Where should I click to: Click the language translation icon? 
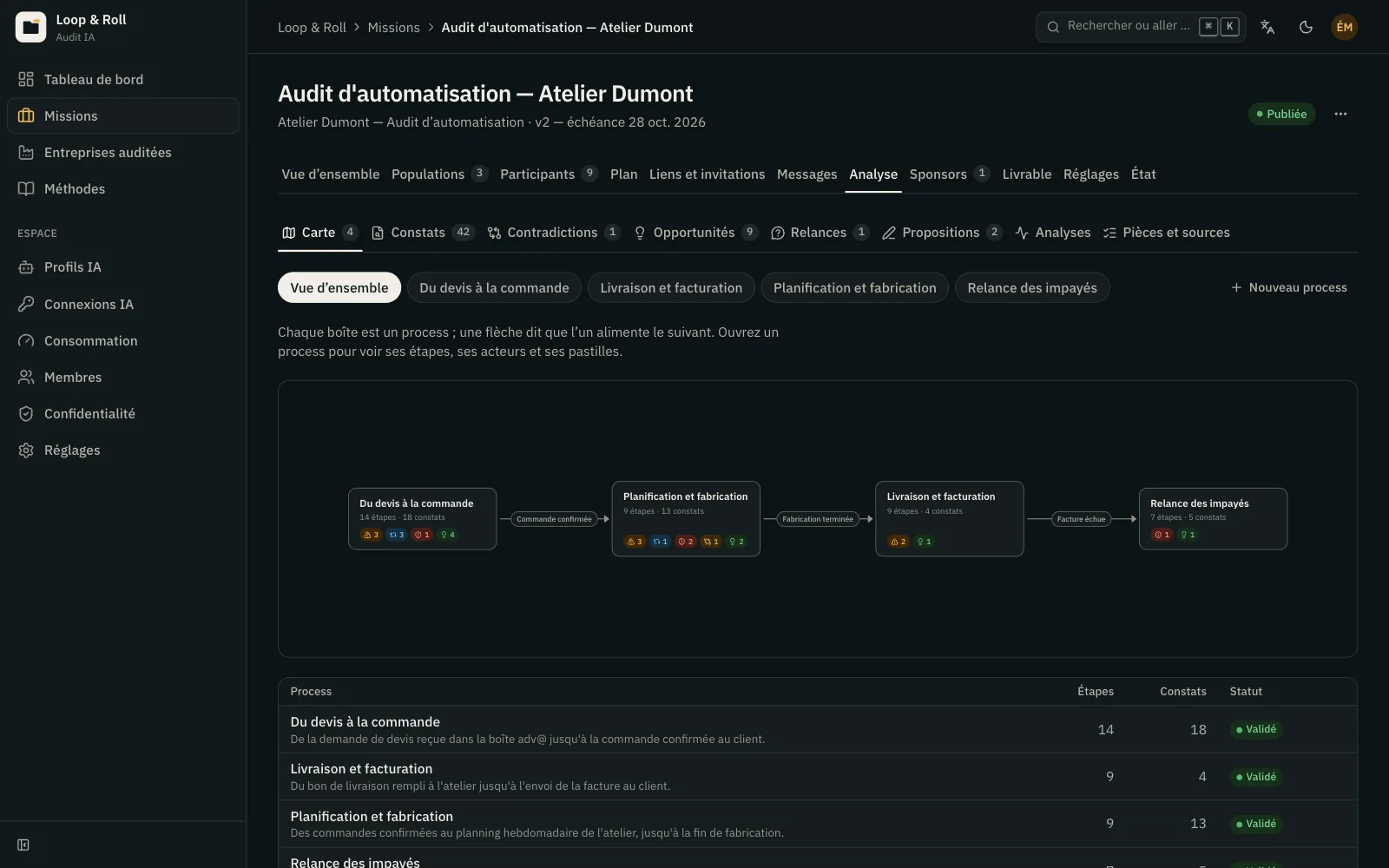(x=1267, y=27)
